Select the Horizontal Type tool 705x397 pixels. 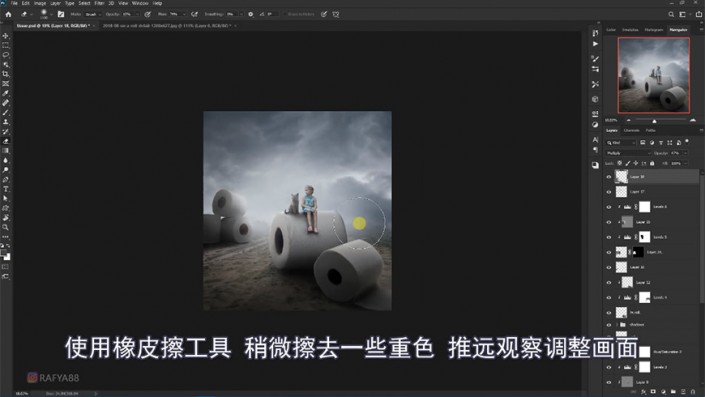coord(5,189)
